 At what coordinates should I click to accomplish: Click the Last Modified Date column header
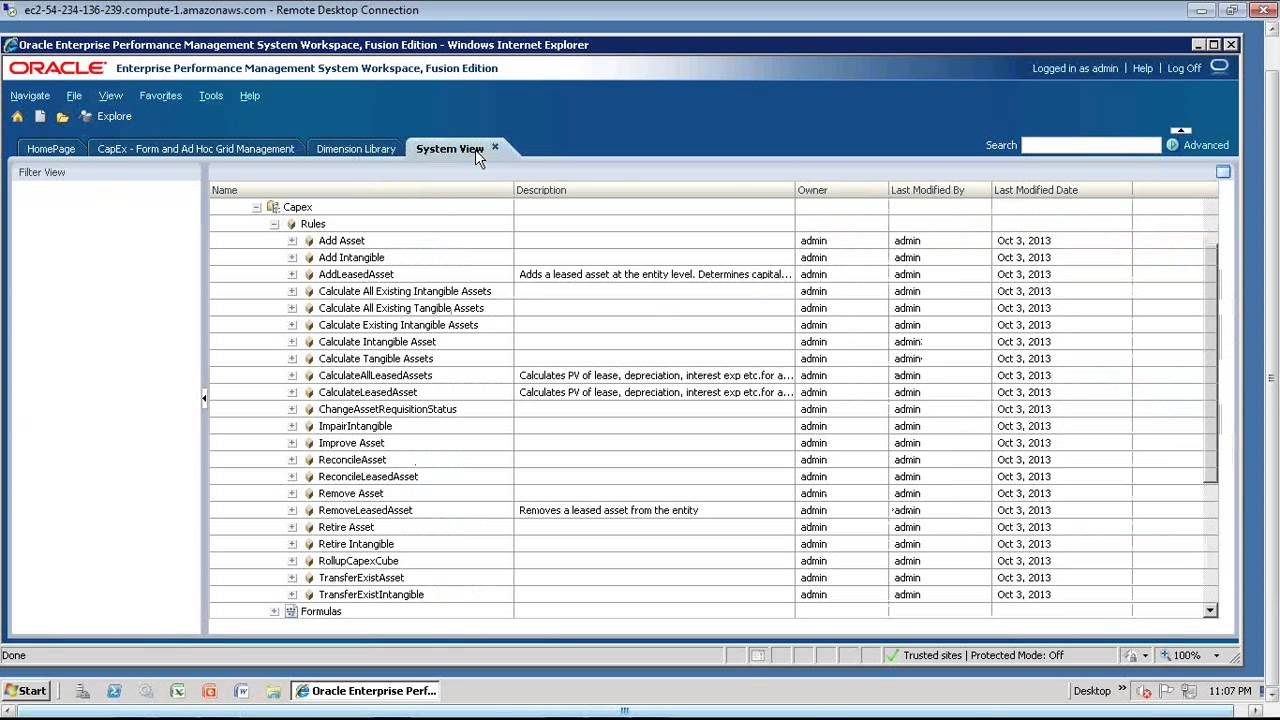coord(1062,190)
